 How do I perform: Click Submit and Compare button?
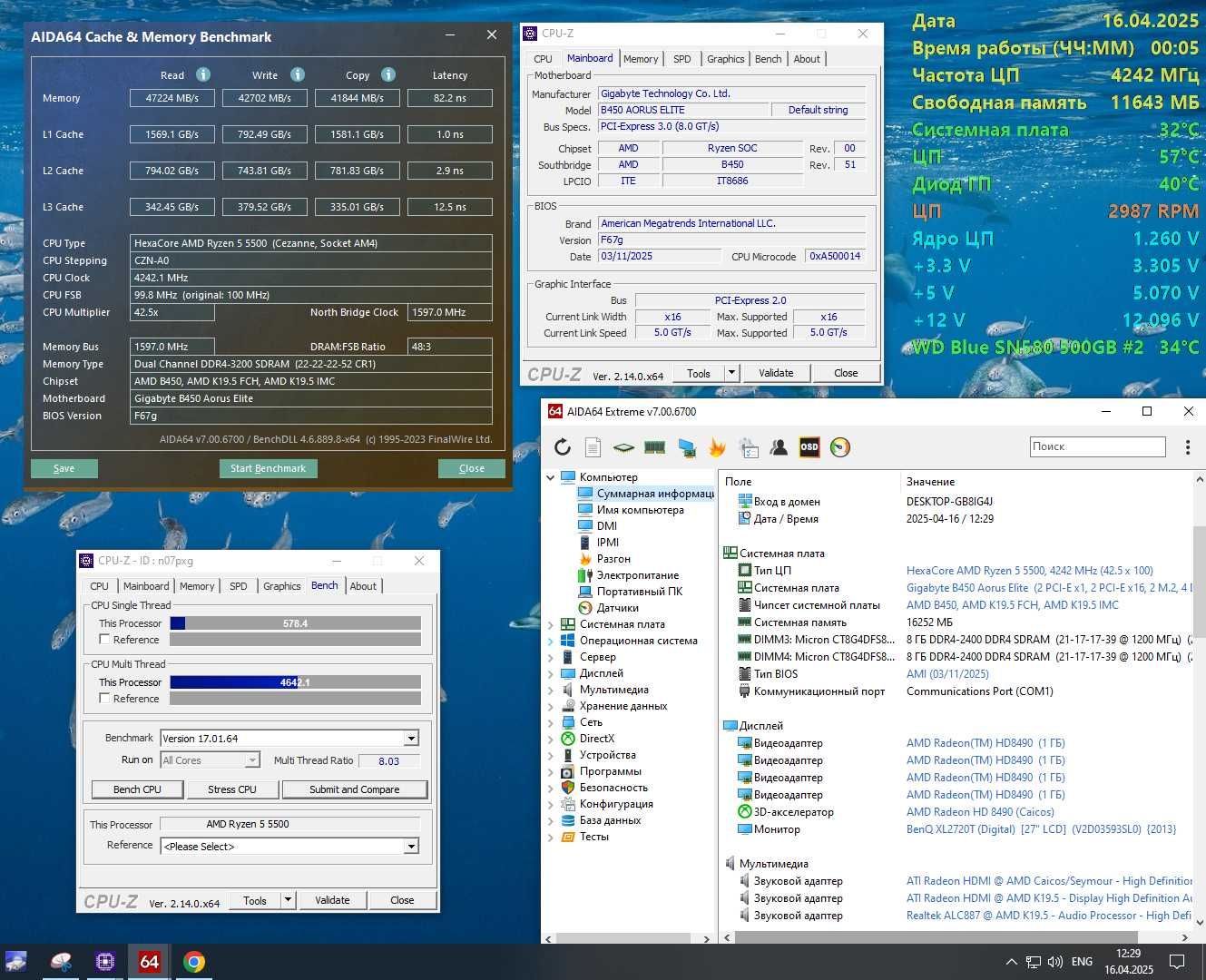tap(354, 789)
